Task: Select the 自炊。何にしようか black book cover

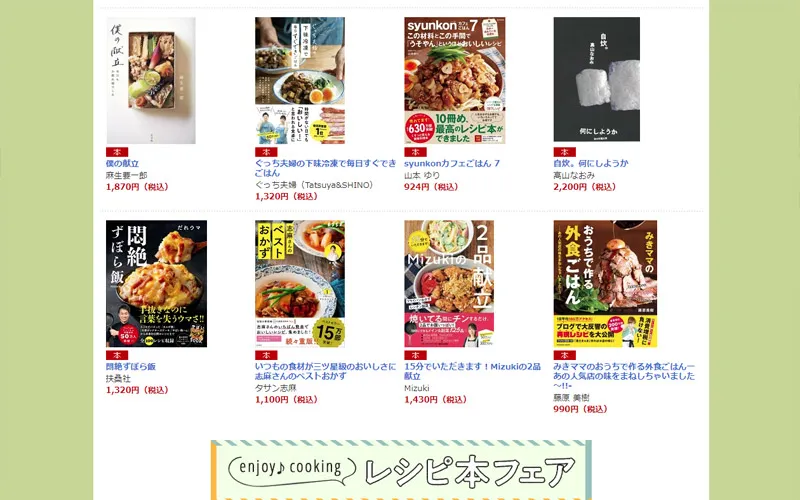Action: (x=596, y=80)
